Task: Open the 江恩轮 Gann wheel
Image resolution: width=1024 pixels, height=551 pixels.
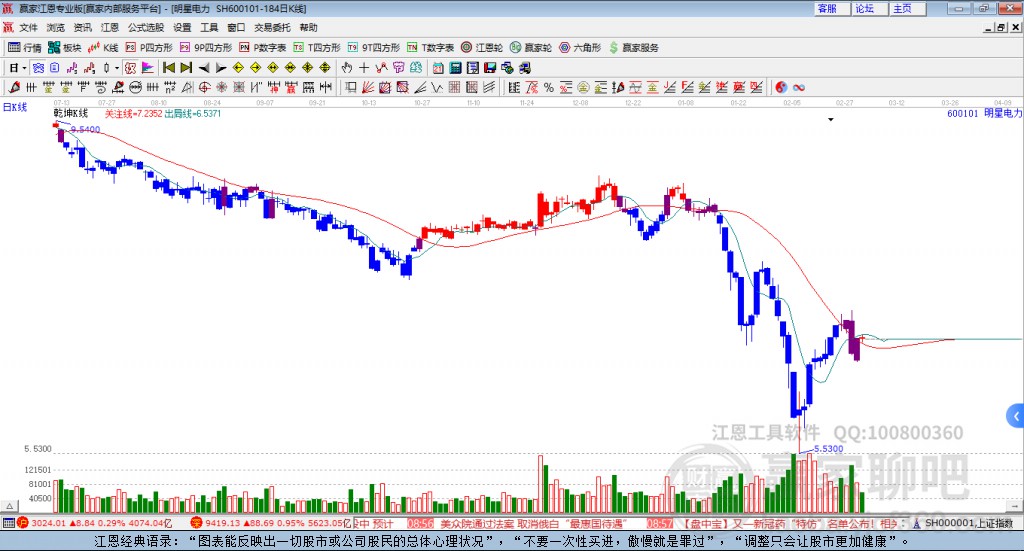Action: [x=482, y=48]
